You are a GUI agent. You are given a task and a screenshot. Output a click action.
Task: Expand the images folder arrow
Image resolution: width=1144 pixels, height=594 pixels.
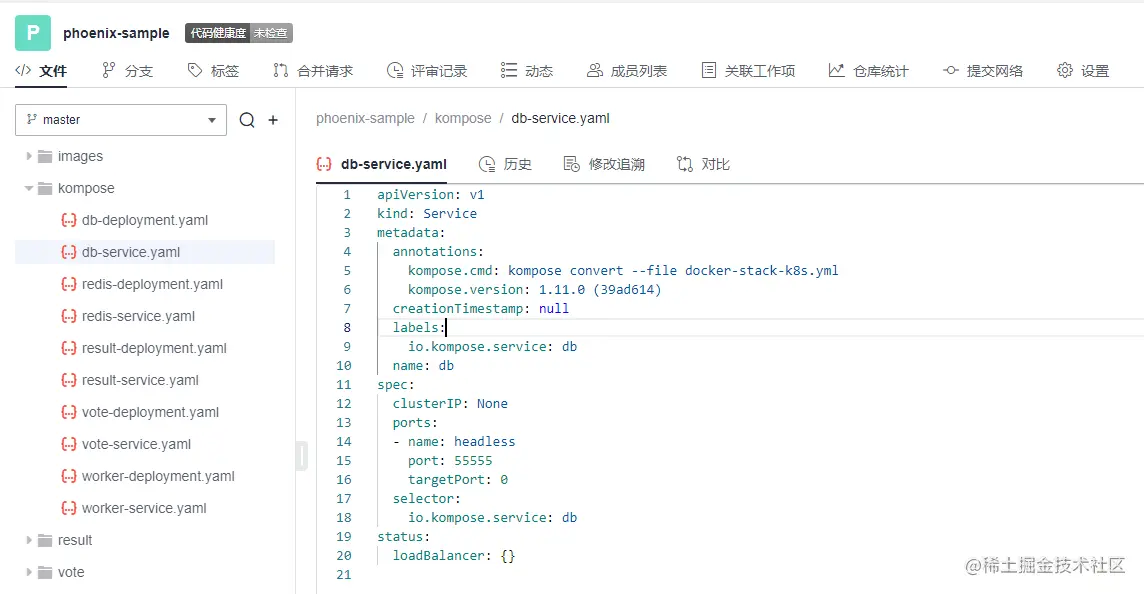click(28, 156)
